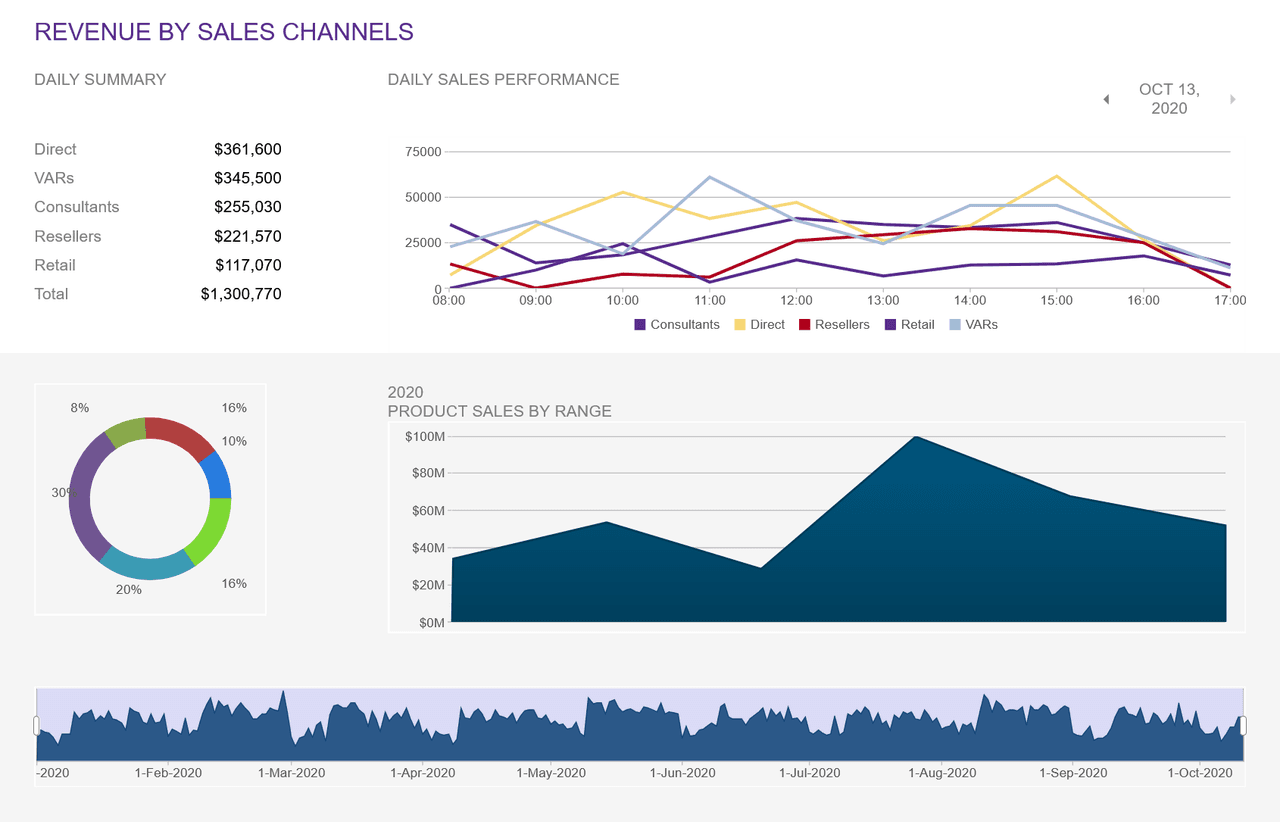
Task: Click the Product Sales by Range heading
Action: [x=500, y=411]
